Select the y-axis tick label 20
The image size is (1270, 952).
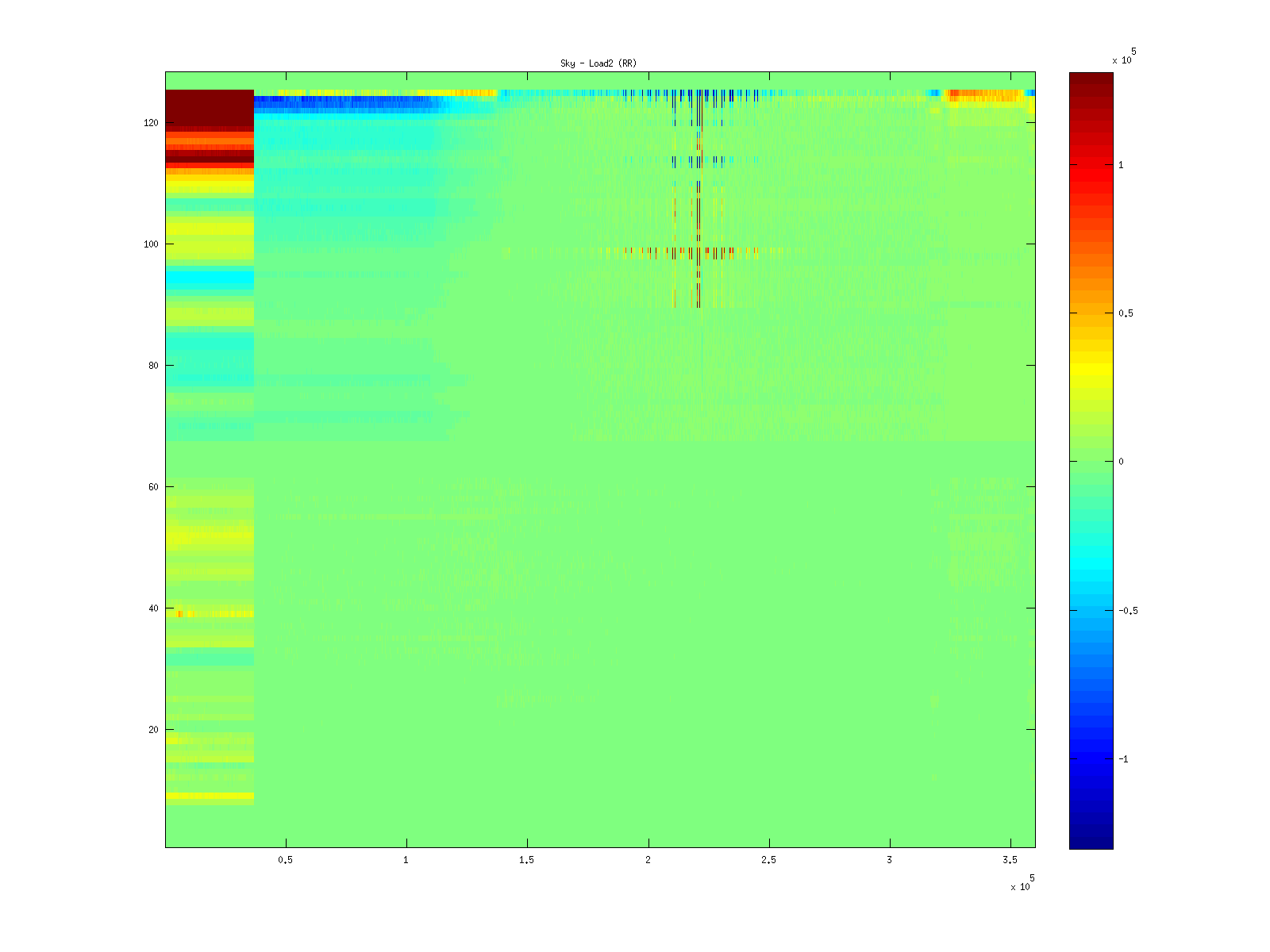tap(153, 730)
